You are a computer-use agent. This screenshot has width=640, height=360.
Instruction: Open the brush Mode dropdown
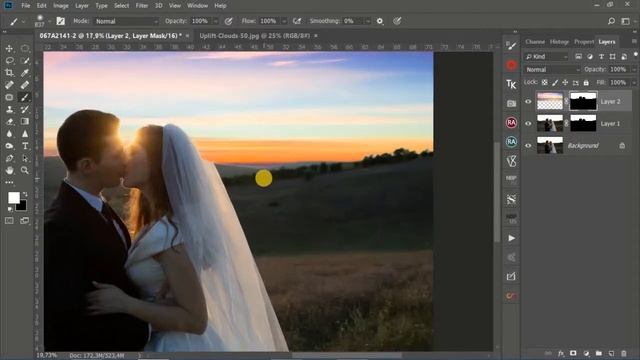coord(126,21)
